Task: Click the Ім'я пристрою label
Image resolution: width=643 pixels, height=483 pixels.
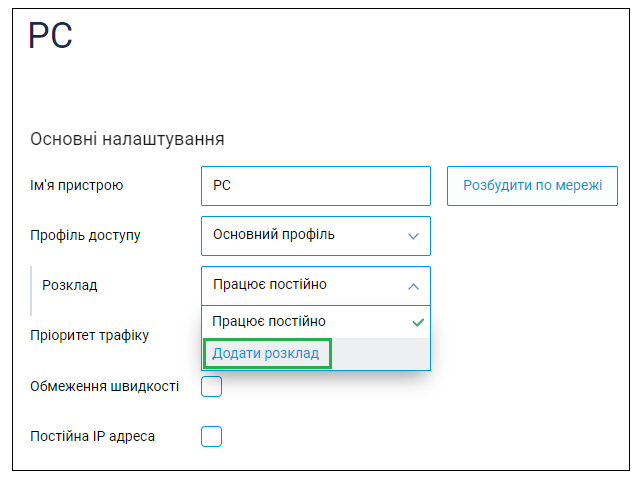Action: pyautogui.click(x=77, y=186)
